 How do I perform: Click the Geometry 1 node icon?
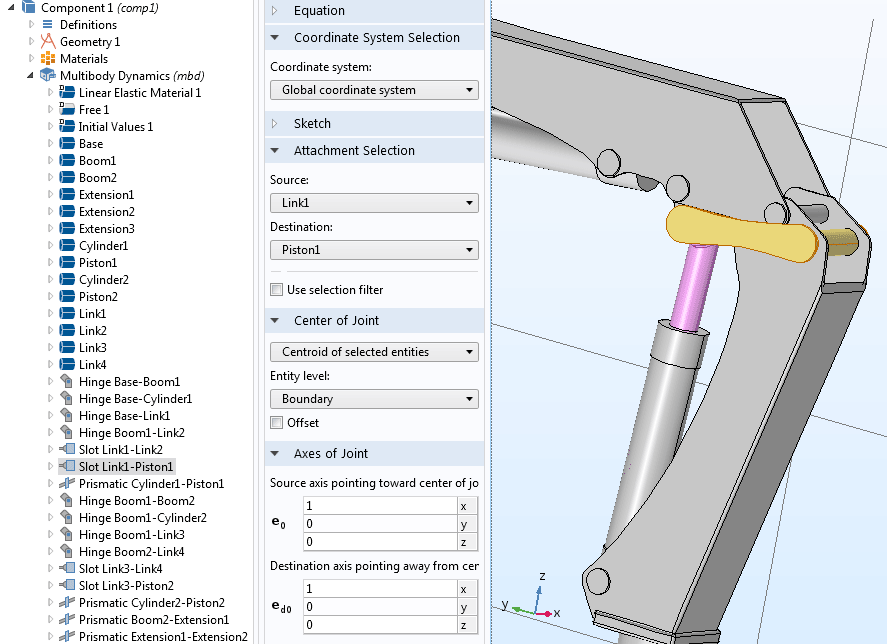tap(48, 42)
